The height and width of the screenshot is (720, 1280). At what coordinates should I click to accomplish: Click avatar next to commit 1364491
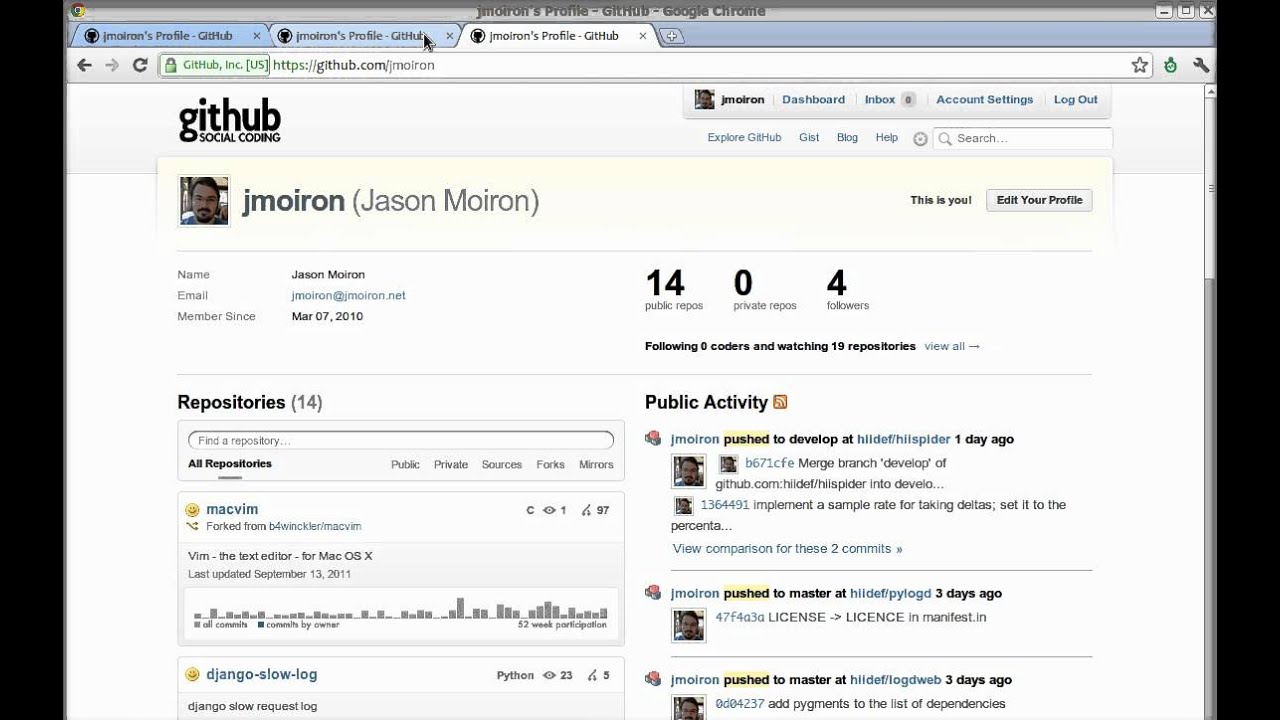click(x=683, y=505)
